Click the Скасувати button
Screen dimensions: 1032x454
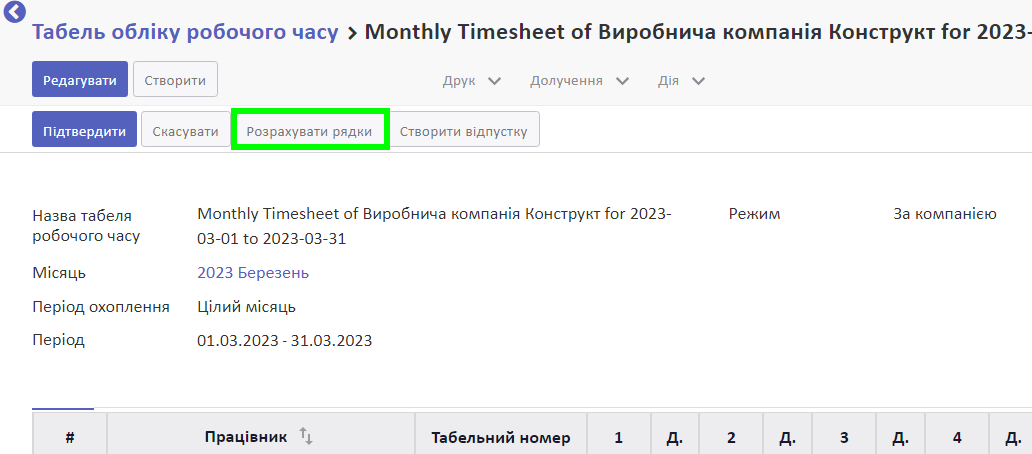186,130
